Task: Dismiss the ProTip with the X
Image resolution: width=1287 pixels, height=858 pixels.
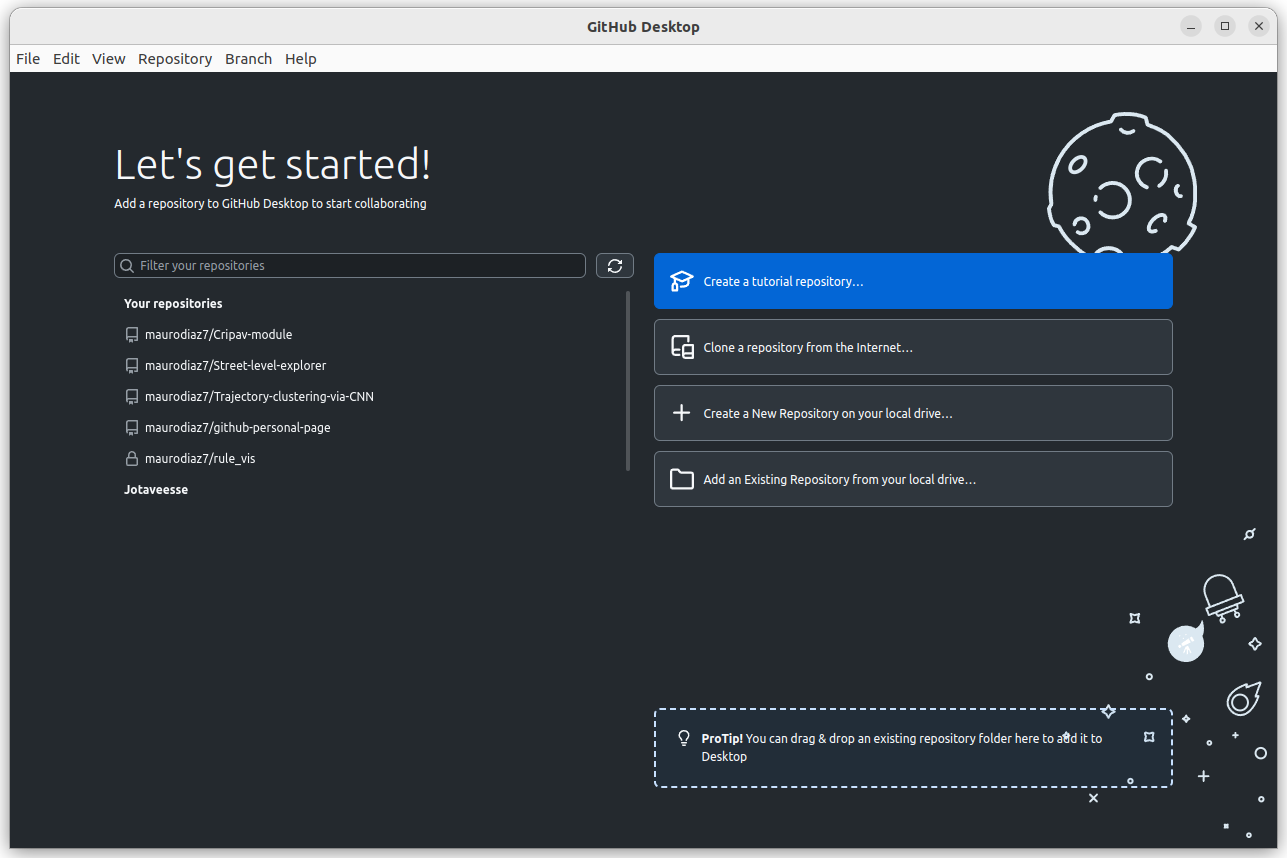Action: [x=1092, y=798]
